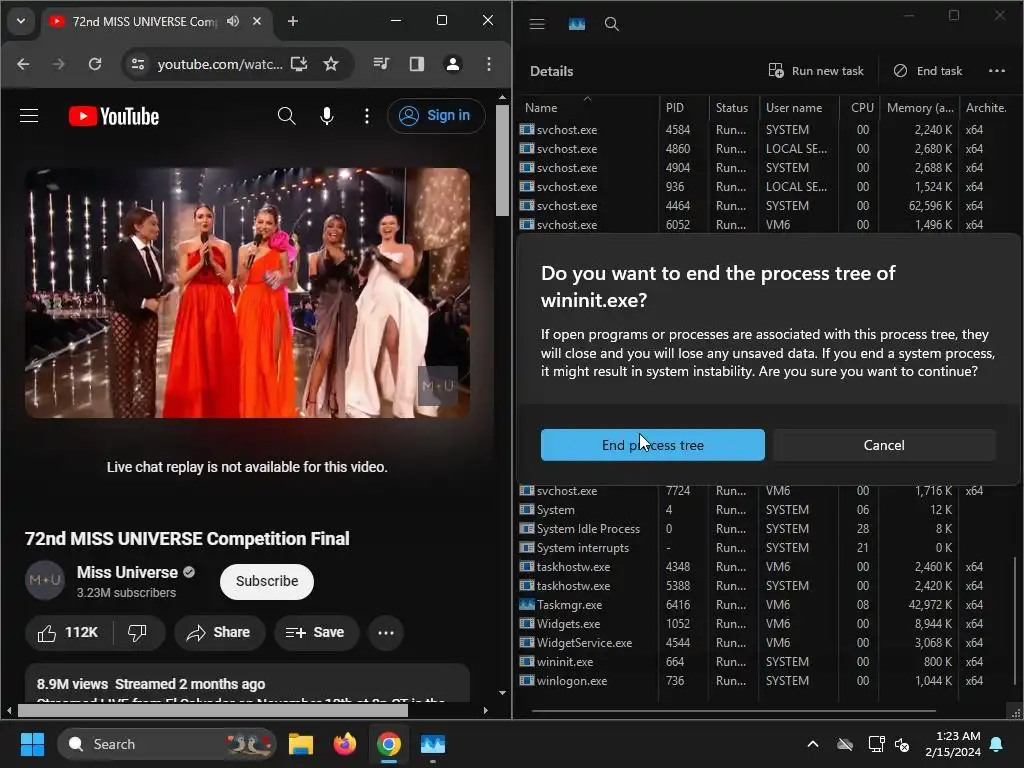Open the Miss Universe channel avatar
Viewport: 1024px width, 768px height.
(x=45, y=580)
